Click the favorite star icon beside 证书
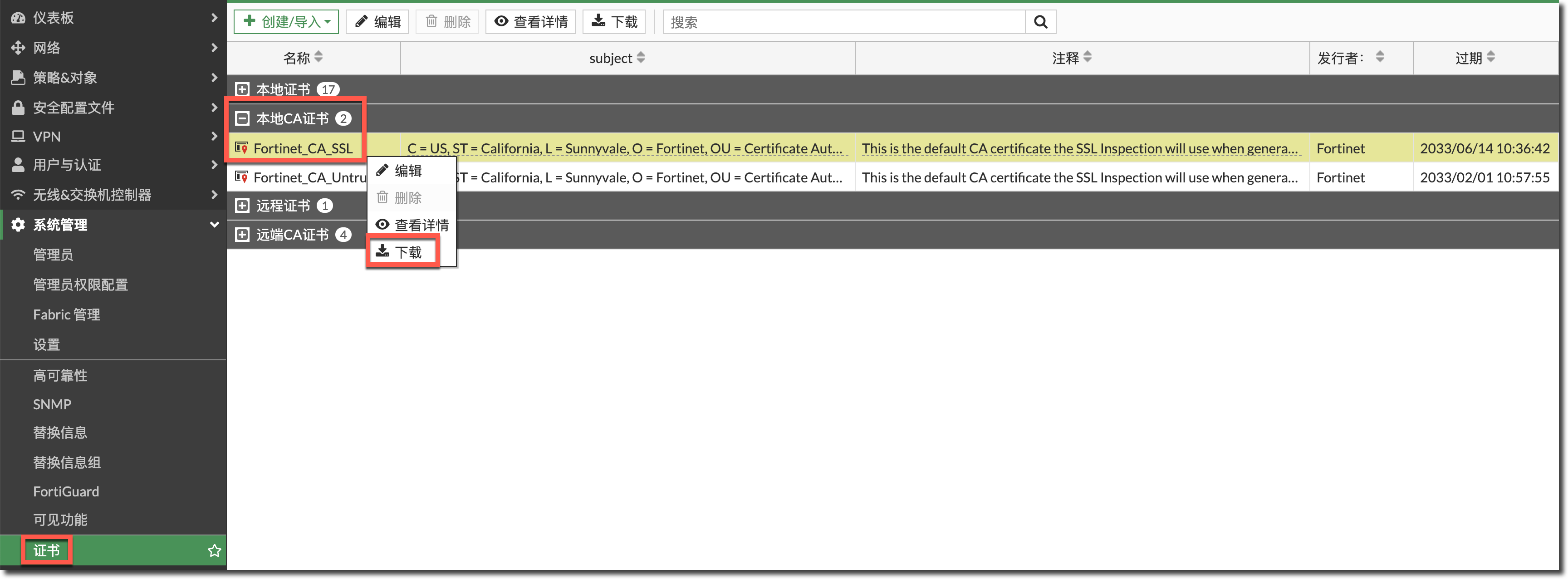 214,550
